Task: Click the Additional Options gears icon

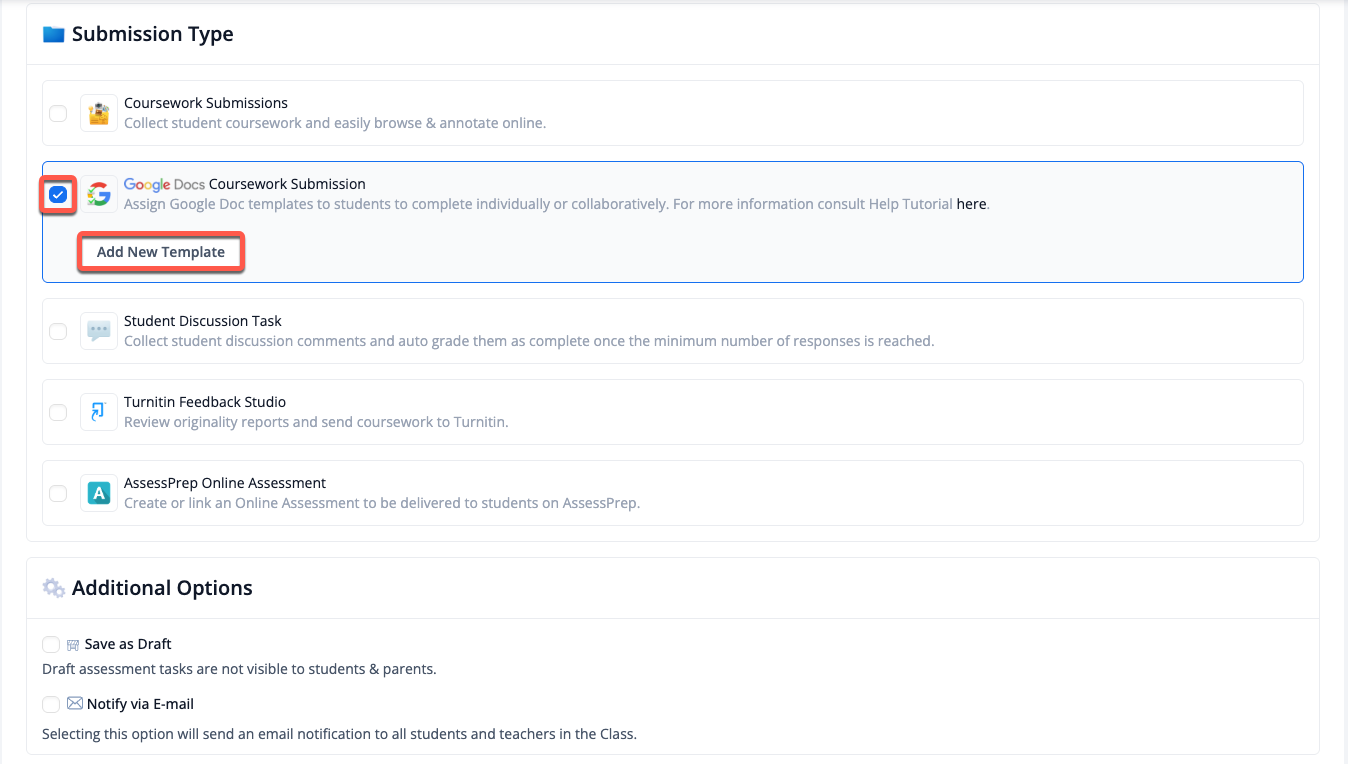Action: tap(53, 588)
